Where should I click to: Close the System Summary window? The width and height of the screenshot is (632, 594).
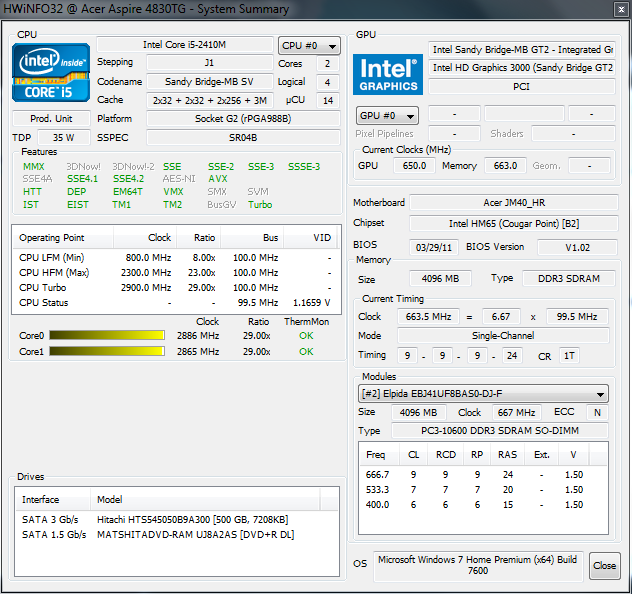pyautogui.click(x=621, y=10)
